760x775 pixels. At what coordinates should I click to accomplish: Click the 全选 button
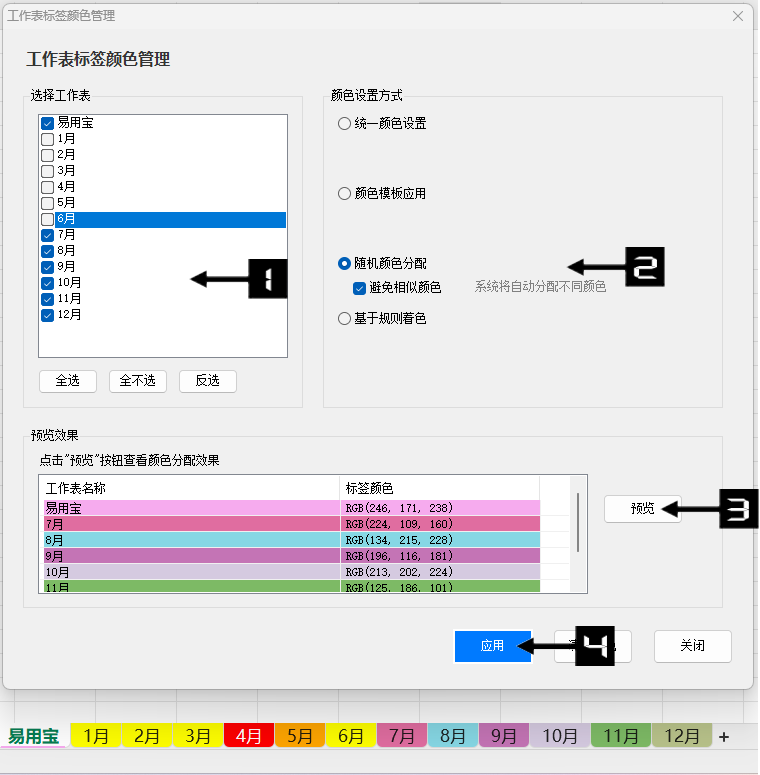click(x=67, y=381)
